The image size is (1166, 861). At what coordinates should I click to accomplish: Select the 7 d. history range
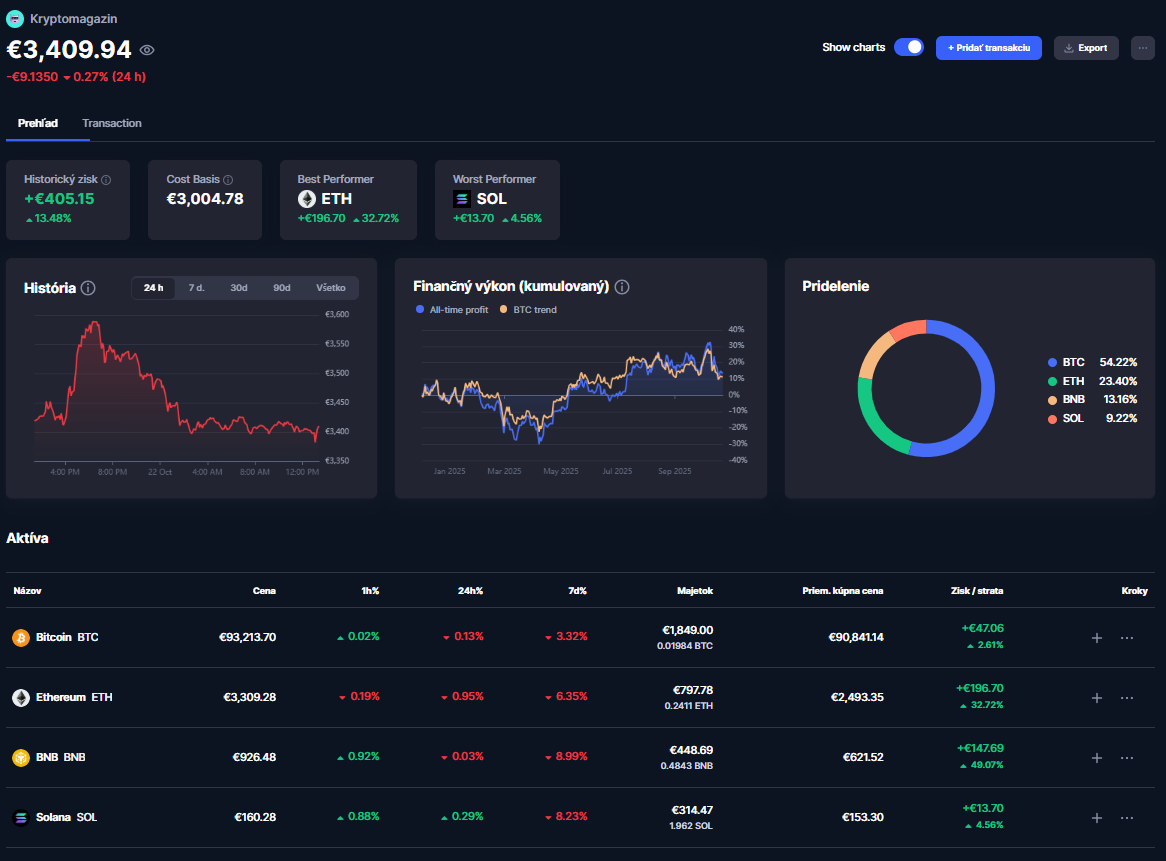196,288
